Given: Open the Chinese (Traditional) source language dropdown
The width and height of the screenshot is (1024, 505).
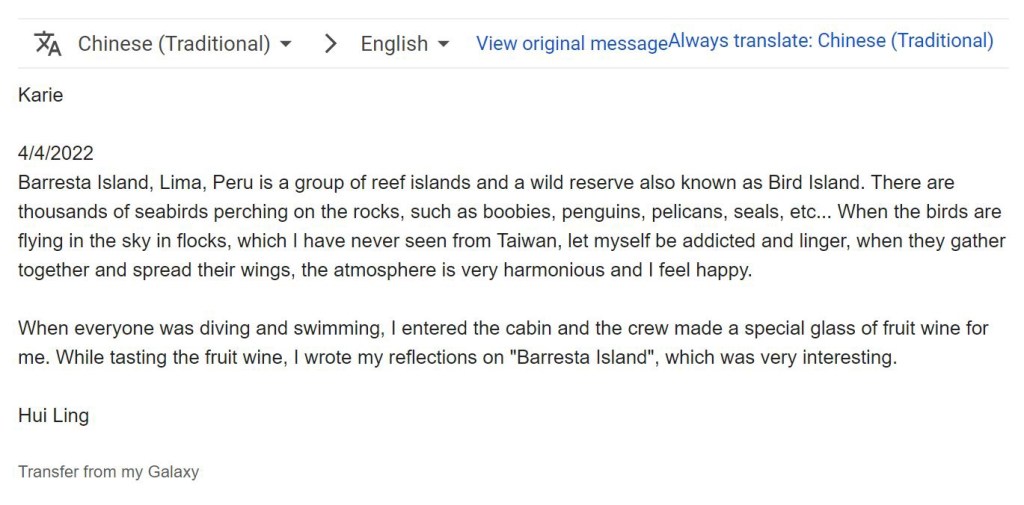Looking at the screenshot, I should coord(174,44).
